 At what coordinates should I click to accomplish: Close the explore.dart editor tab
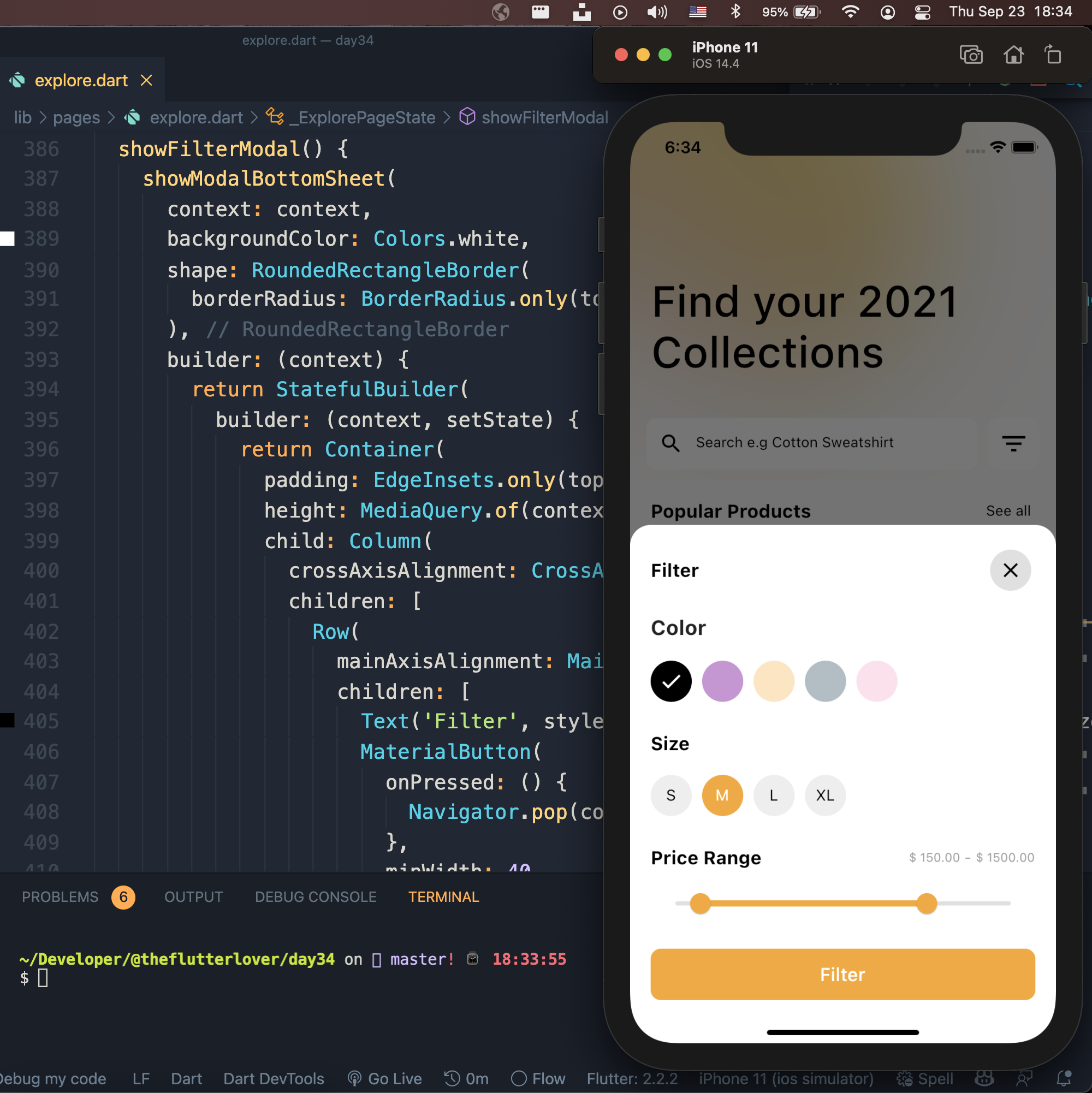tap(146, 80)
